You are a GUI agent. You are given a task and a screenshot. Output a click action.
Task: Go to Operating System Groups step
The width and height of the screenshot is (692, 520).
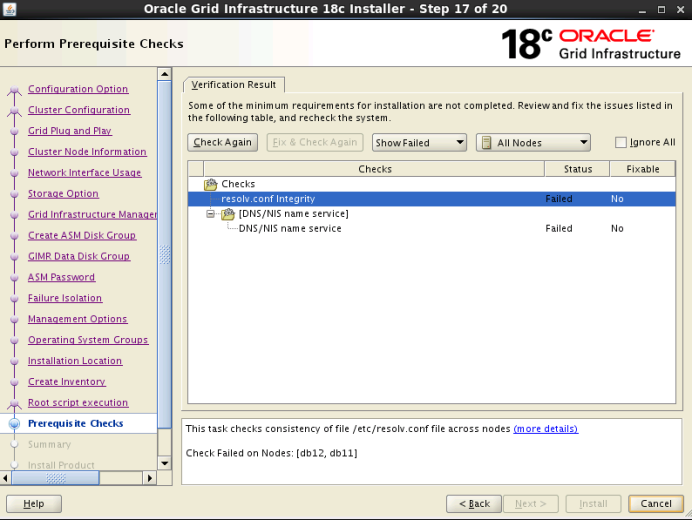(x=88, y=340)
